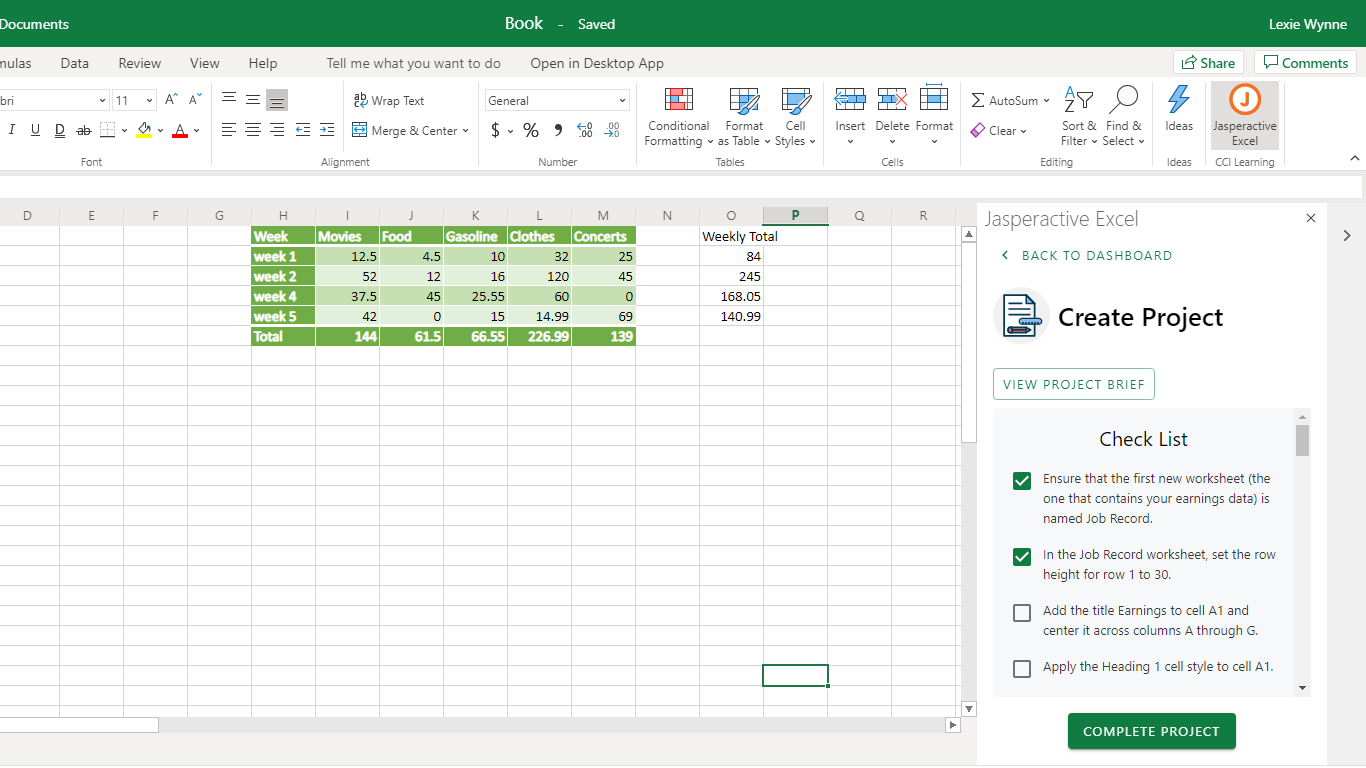Open the font size dropdown
This screenshot has width=1366, height=768.
pos(150,101)
